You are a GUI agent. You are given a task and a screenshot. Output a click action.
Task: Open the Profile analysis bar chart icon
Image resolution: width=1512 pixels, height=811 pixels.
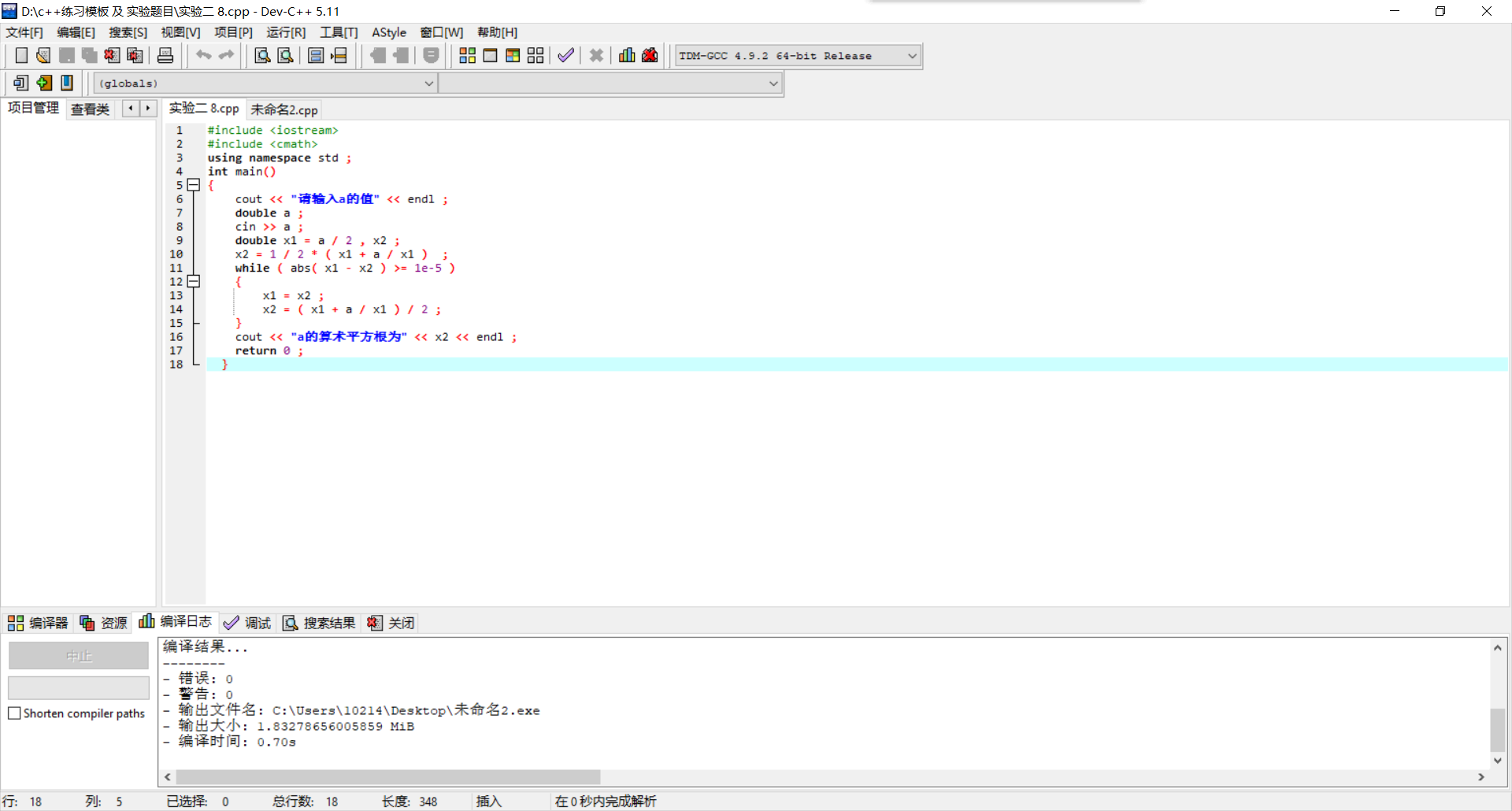(627, 55)
